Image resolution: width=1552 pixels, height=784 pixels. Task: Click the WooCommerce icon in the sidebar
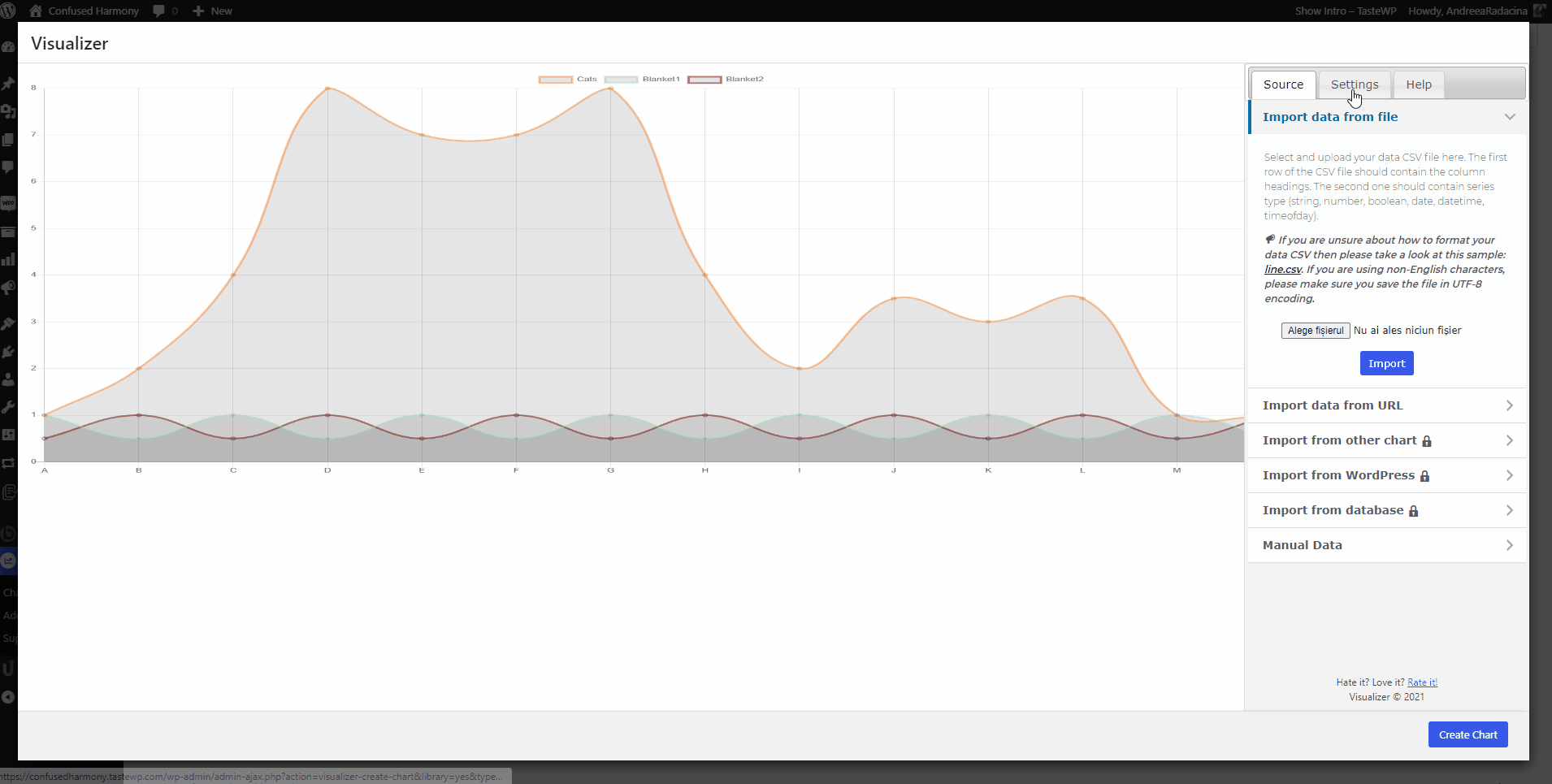coord(8,202)
